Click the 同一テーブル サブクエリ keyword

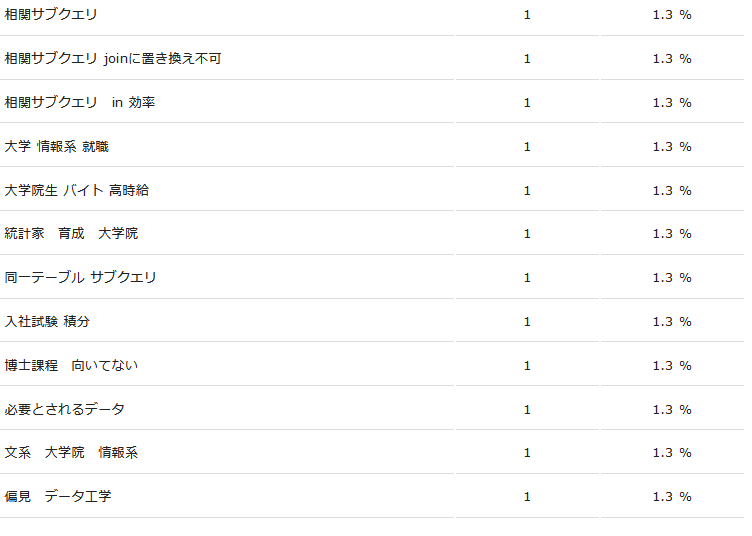[x=81, y=278]
